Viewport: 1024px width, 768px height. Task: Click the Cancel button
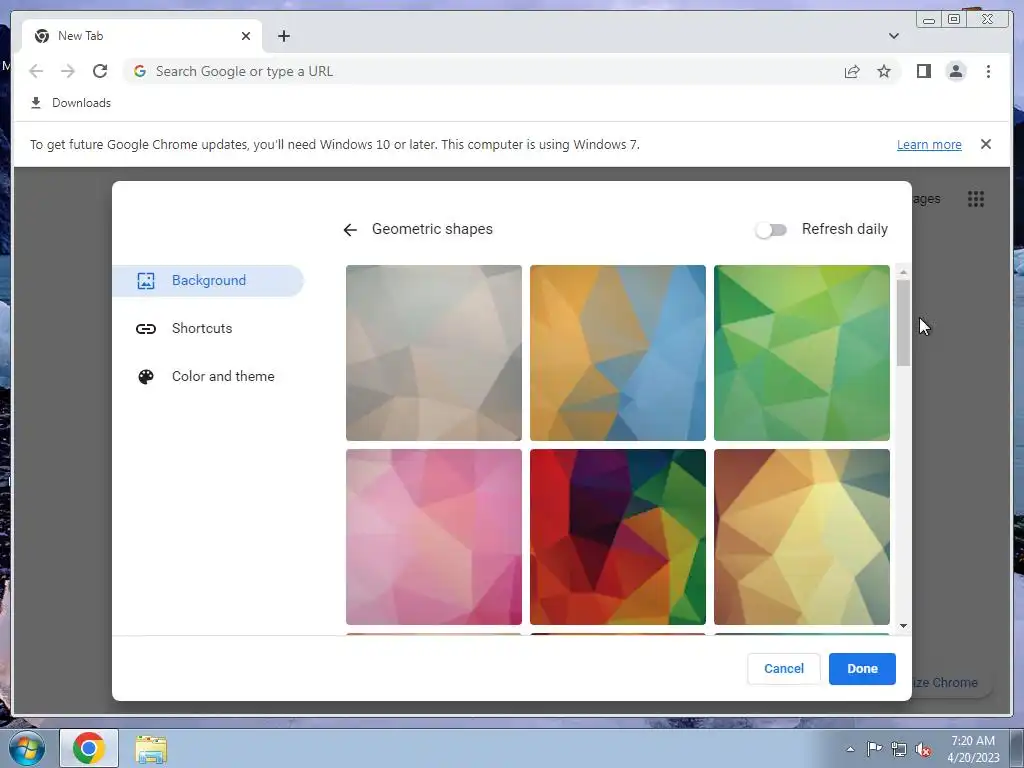784,669
